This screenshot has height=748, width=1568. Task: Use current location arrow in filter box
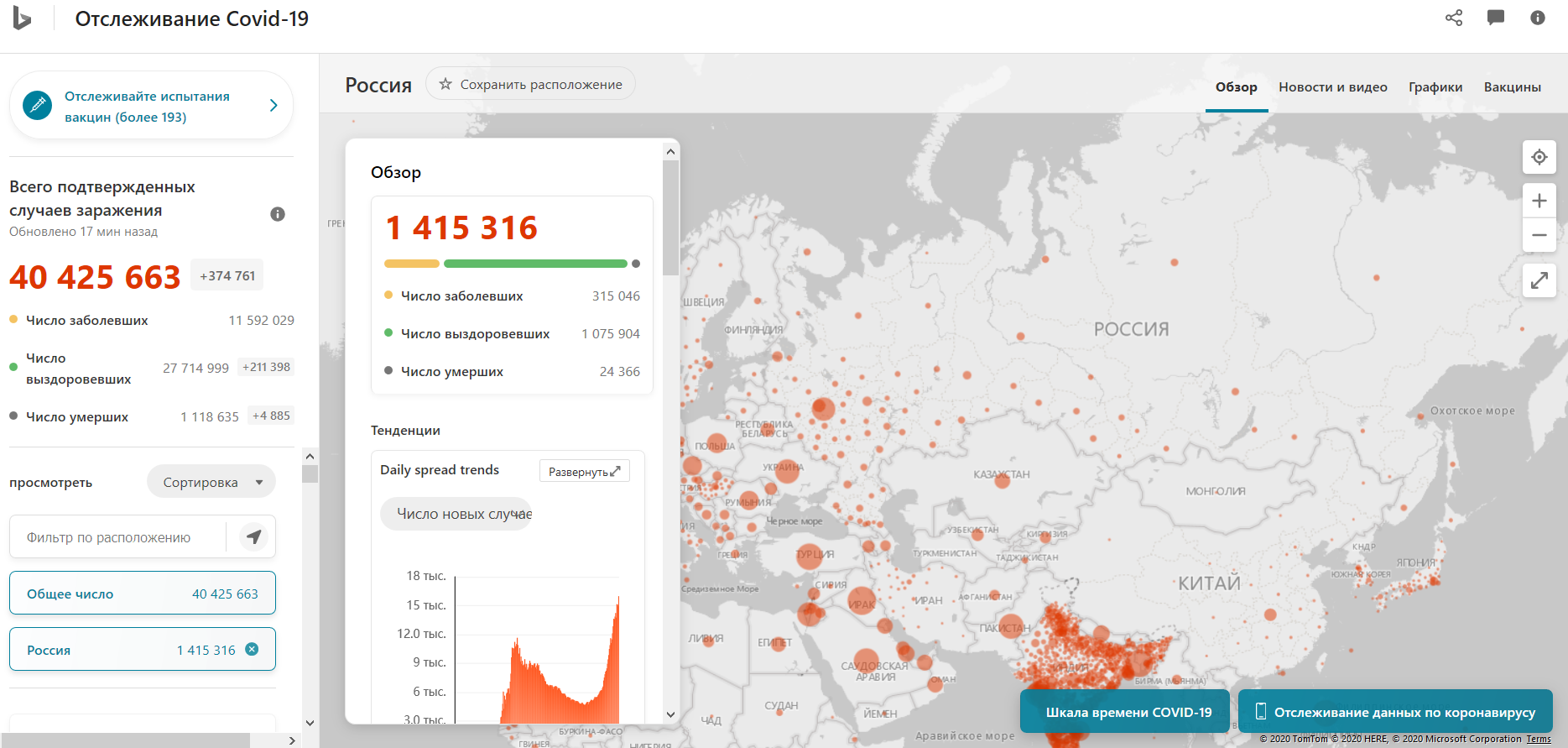(x=253, y=536)
